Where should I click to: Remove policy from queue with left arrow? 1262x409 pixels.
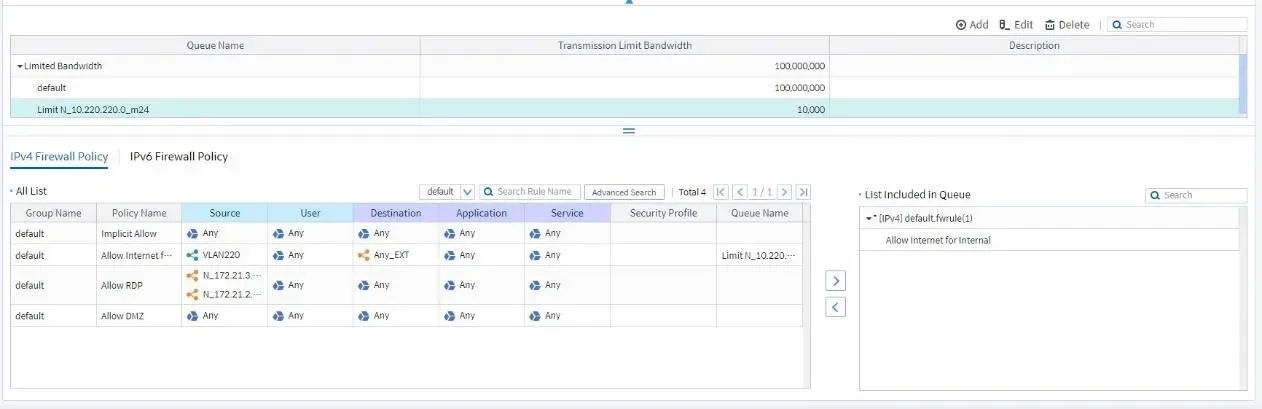(x=836, y=307)
